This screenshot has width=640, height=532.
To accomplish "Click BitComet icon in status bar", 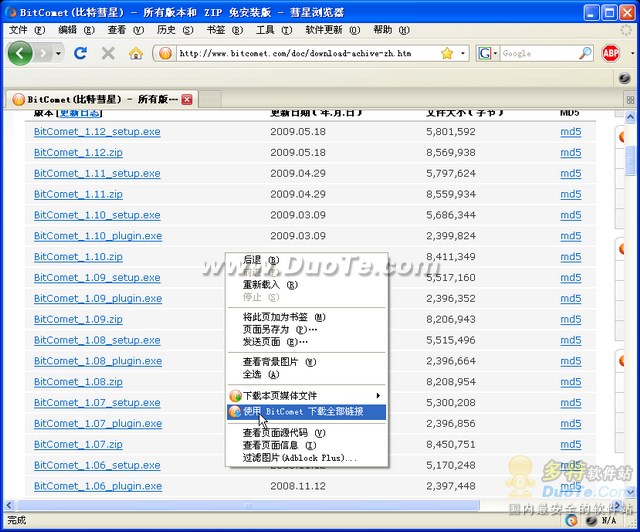I will pos(571,520).
